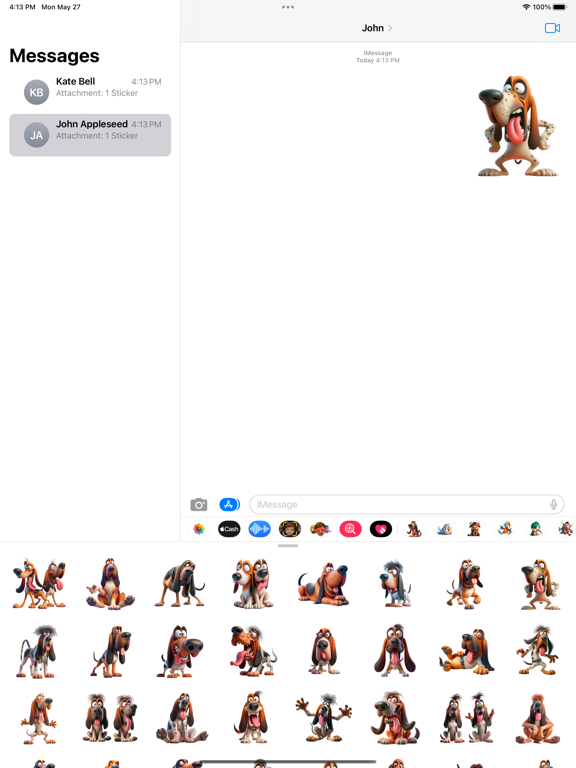Pick the dog lying on its back sticker
The height and width of the screenshot is (768, 576).
click(x=467, y=651)
